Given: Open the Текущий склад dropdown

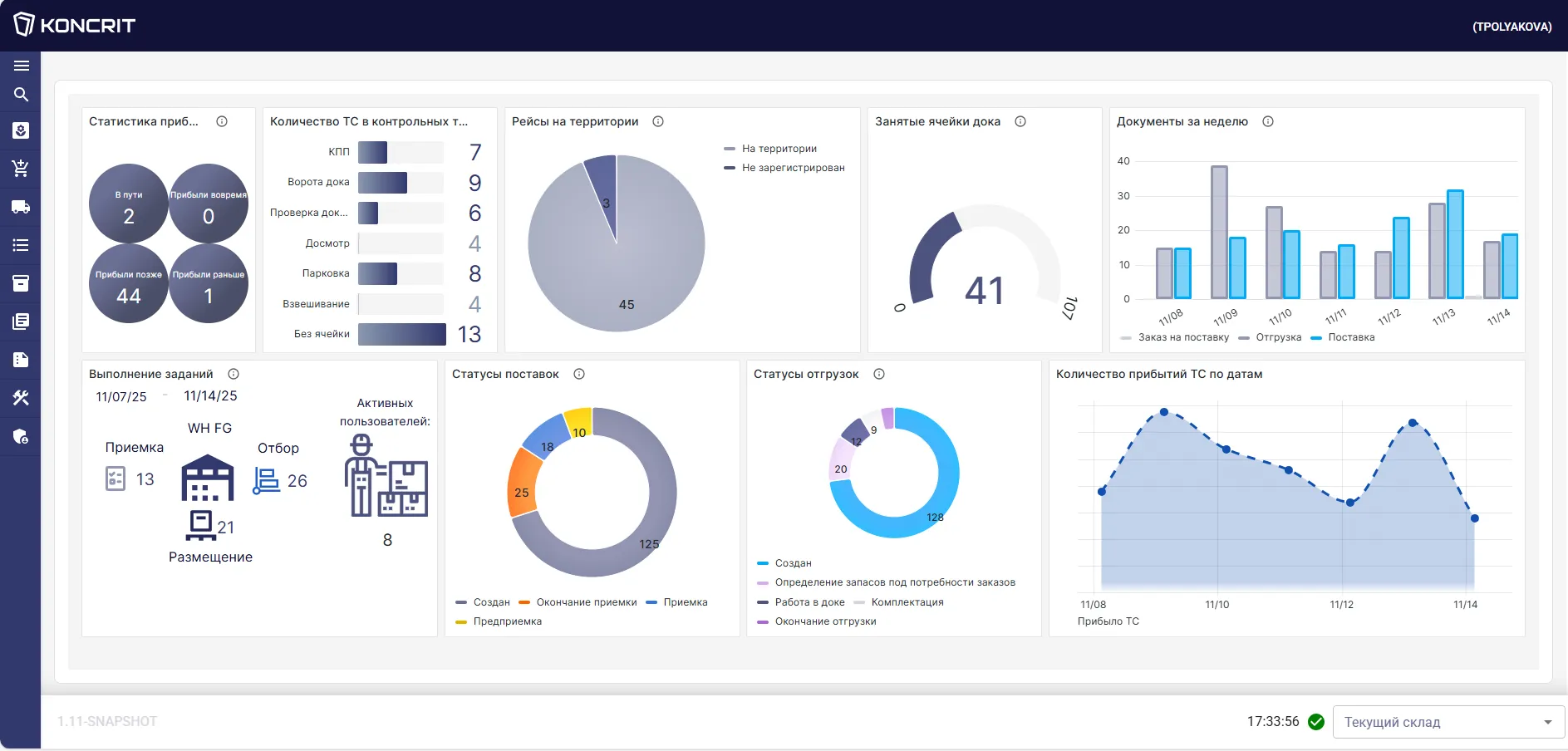Looking at the screenshot, I should pyautogui.click(x=1448, y=722).
